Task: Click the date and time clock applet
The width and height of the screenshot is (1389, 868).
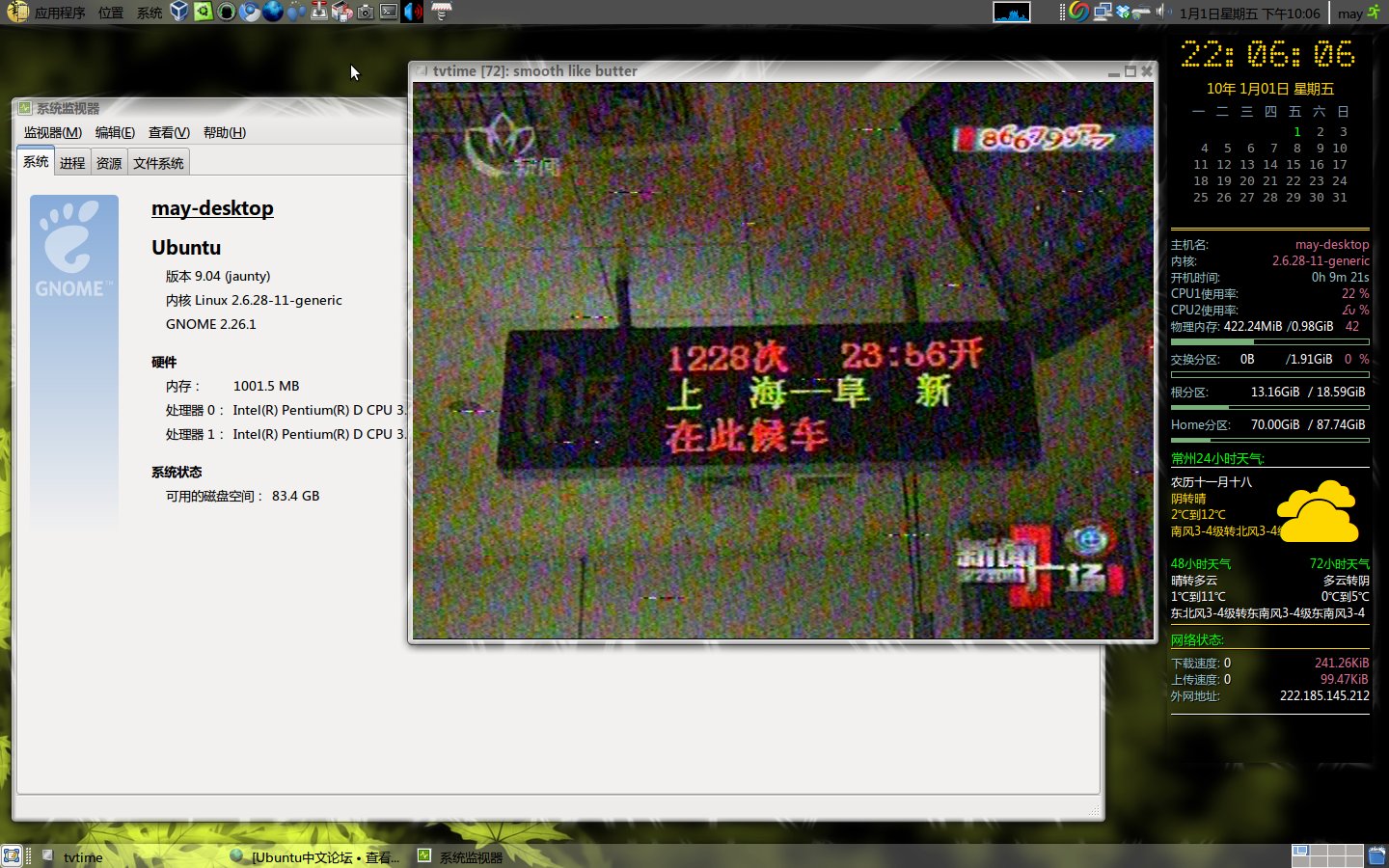Action: point(1249,13)
